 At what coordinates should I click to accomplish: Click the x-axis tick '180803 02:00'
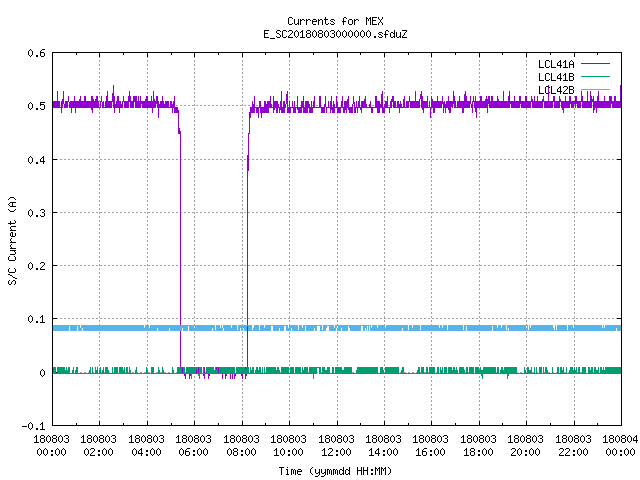coord(98,445)
